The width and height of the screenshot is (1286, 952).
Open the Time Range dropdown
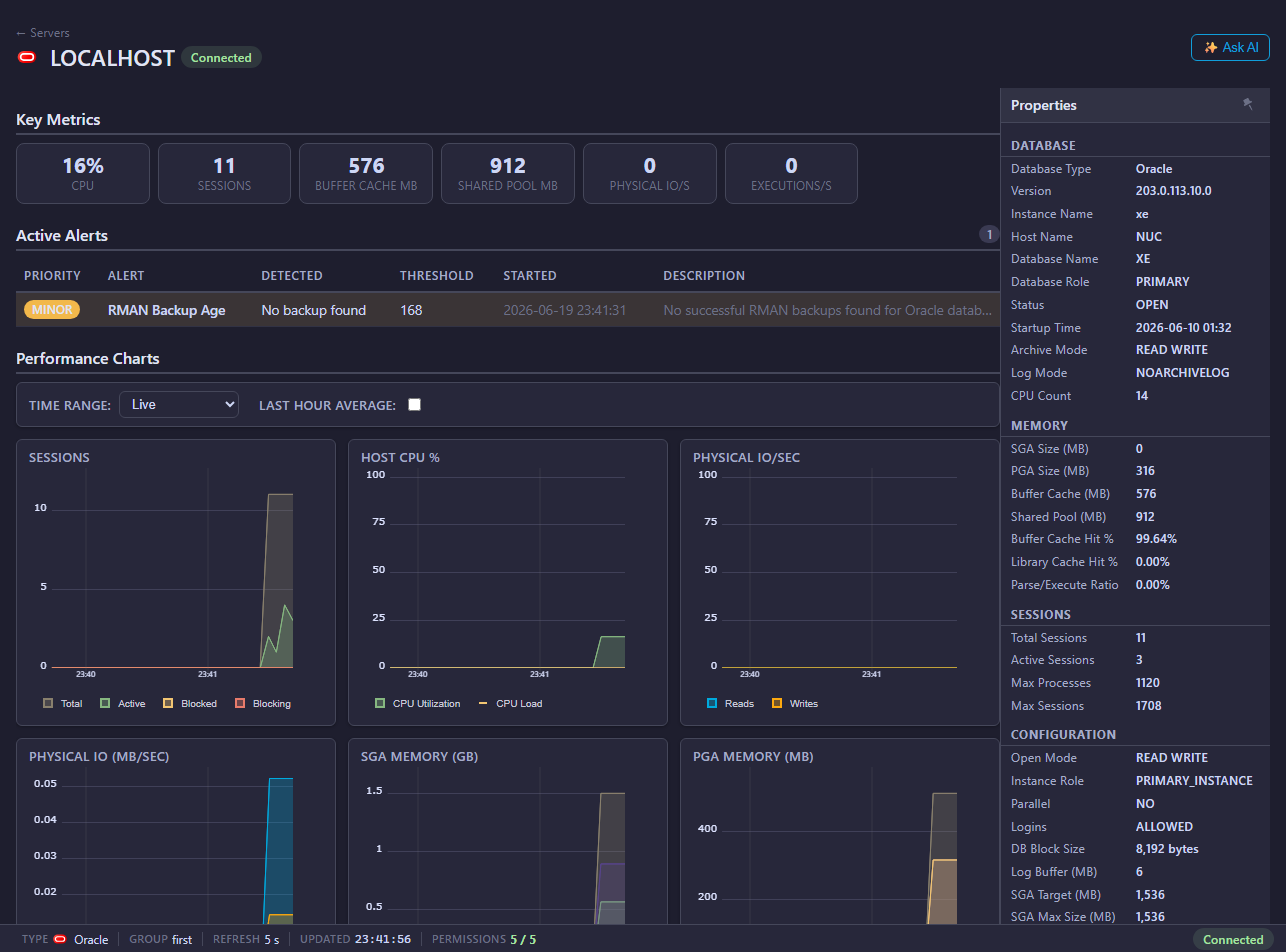179,404
